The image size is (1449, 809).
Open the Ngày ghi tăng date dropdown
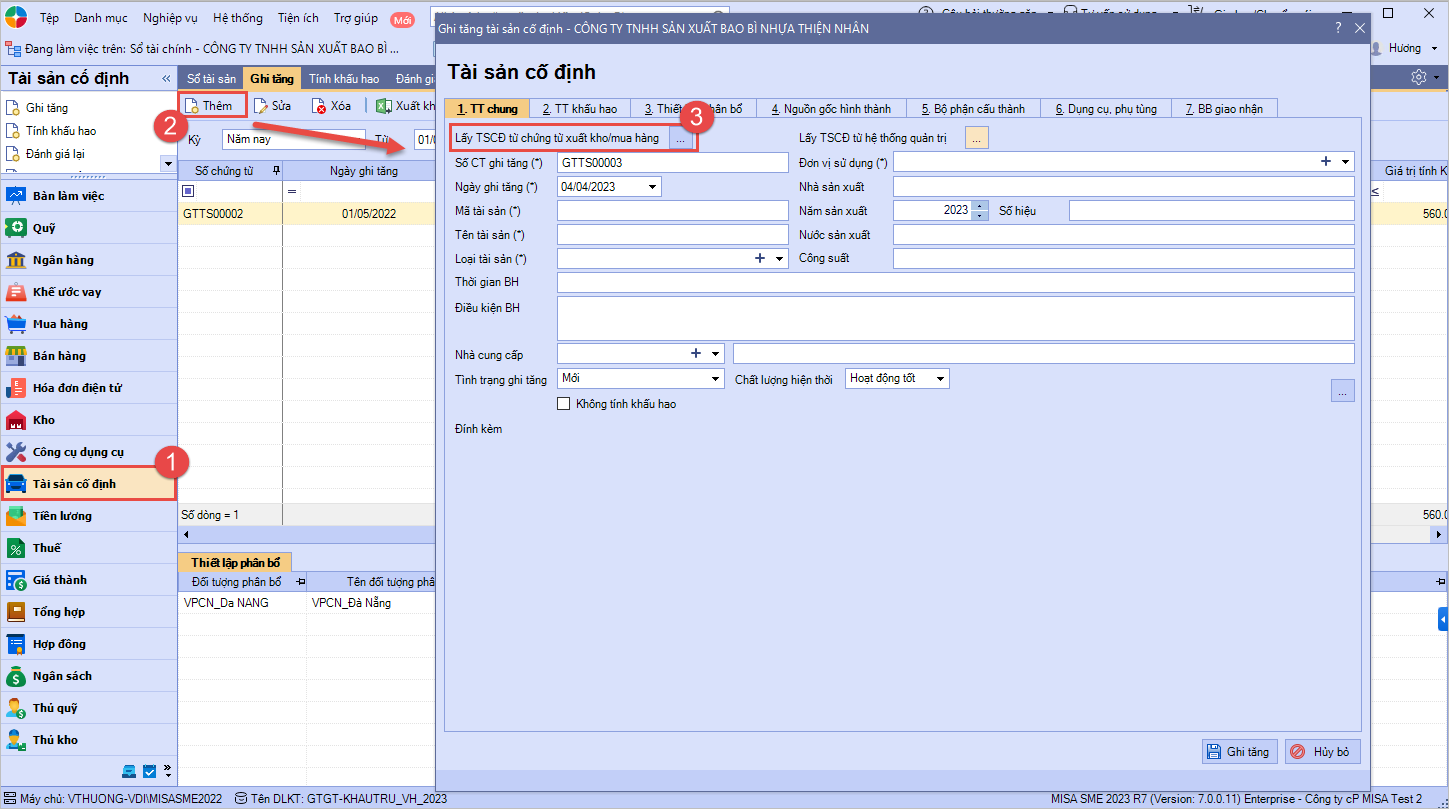pos(653,187)
